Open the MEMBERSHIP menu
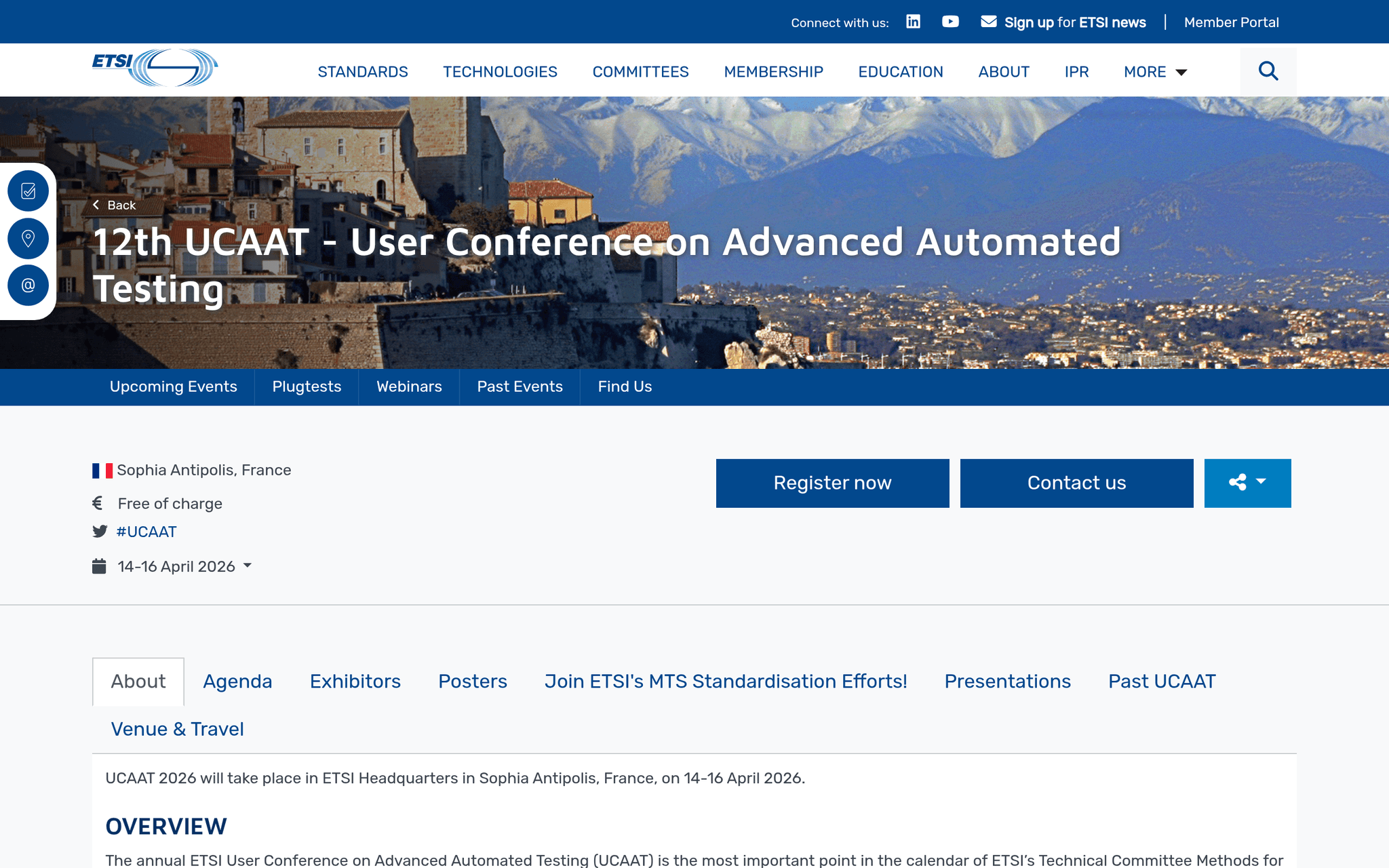 click(x=773, y=72)
